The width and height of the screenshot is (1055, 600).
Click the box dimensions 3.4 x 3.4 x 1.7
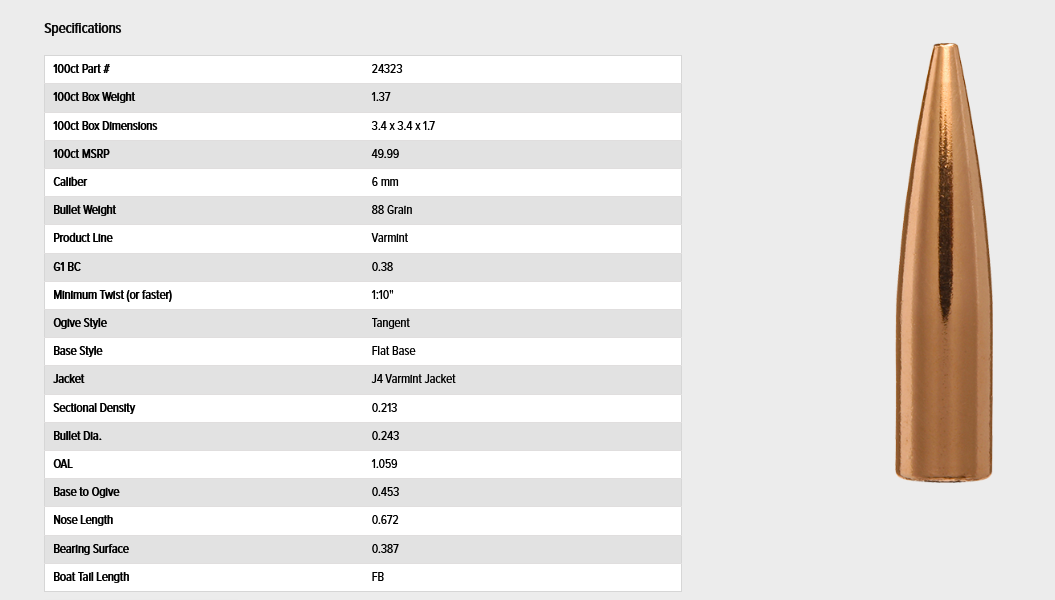(x=403, y=126)
